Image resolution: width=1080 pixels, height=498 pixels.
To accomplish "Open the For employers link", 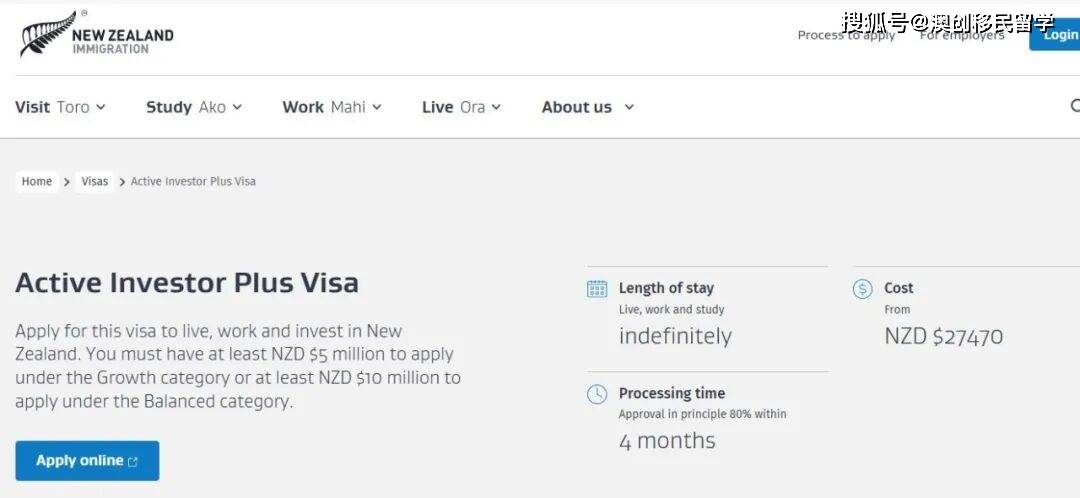I will click(x=962, y=35).
